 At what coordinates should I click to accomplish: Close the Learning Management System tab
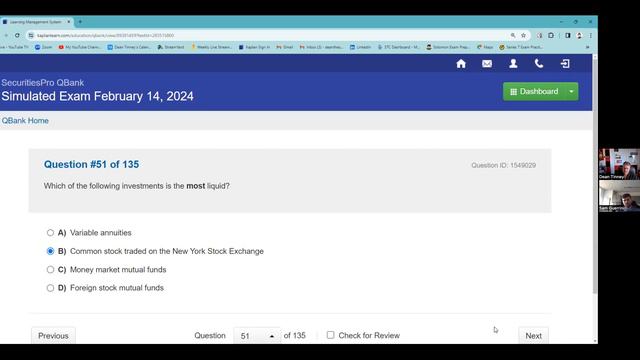pyautogui.click(x=69, y=22)
